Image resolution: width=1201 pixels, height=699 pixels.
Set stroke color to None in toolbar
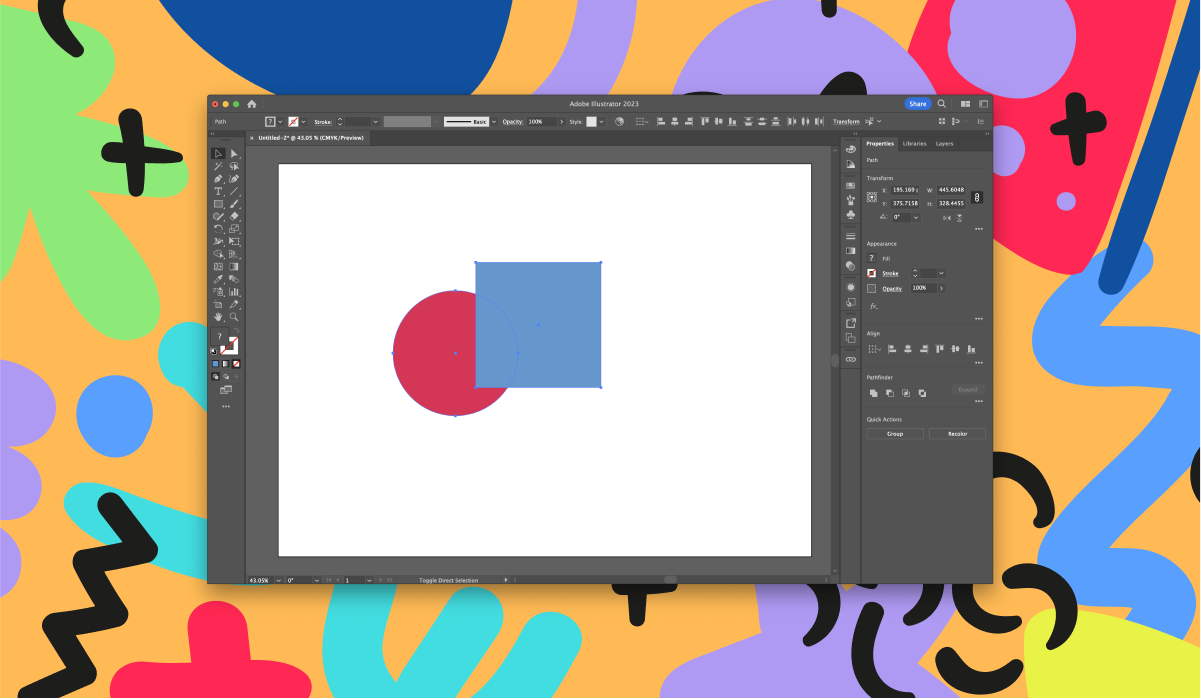pos(236,364)
